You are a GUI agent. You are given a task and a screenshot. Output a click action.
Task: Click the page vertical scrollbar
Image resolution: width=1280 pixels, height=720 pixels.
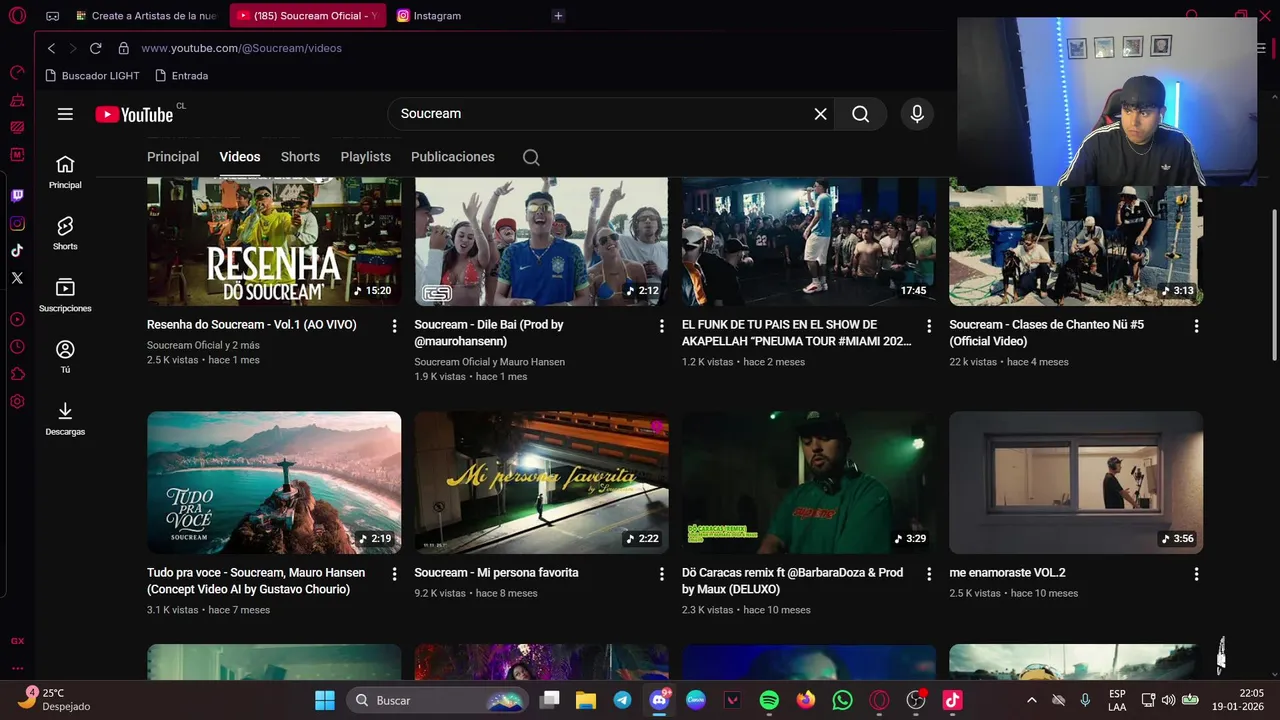click(x=1274, y=285)
